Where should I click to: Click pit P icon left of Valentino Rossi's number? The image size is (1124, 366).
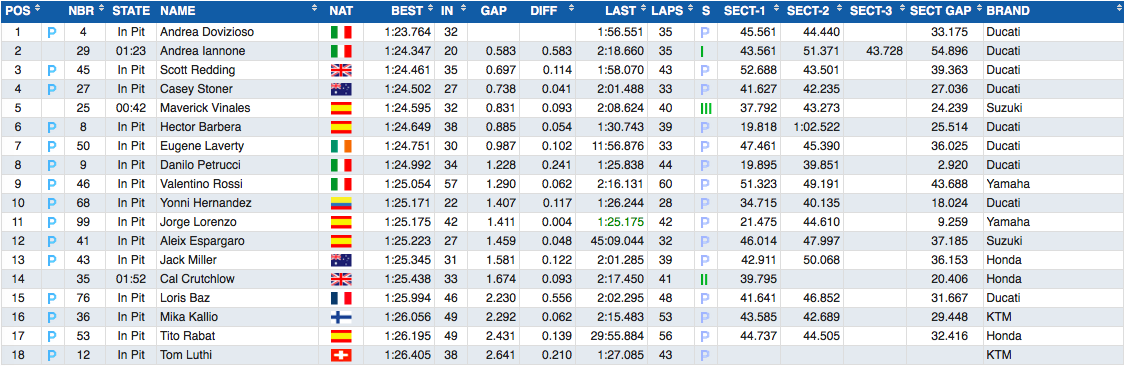tap(52, 184)
